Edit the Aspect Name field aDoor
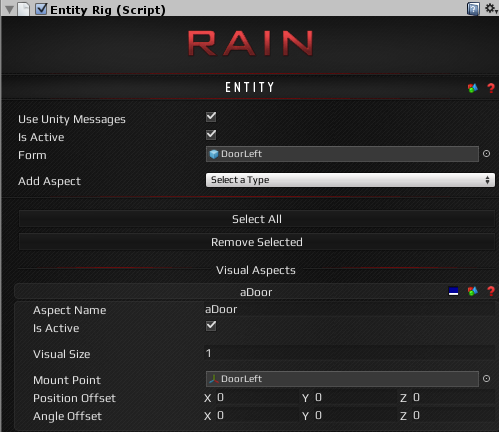 350,309
